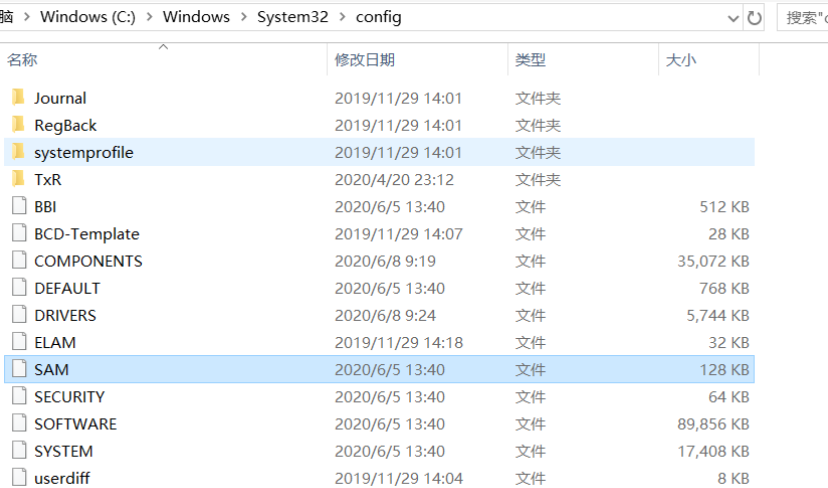Click the 2019/11/29 14:07 date of BCD-Template
This screenshot has width=828, height=488.
[399, 234]
